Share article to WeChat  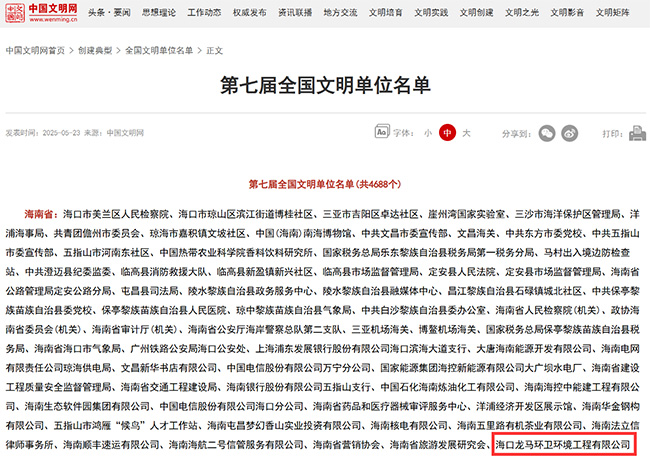[546, 132]
